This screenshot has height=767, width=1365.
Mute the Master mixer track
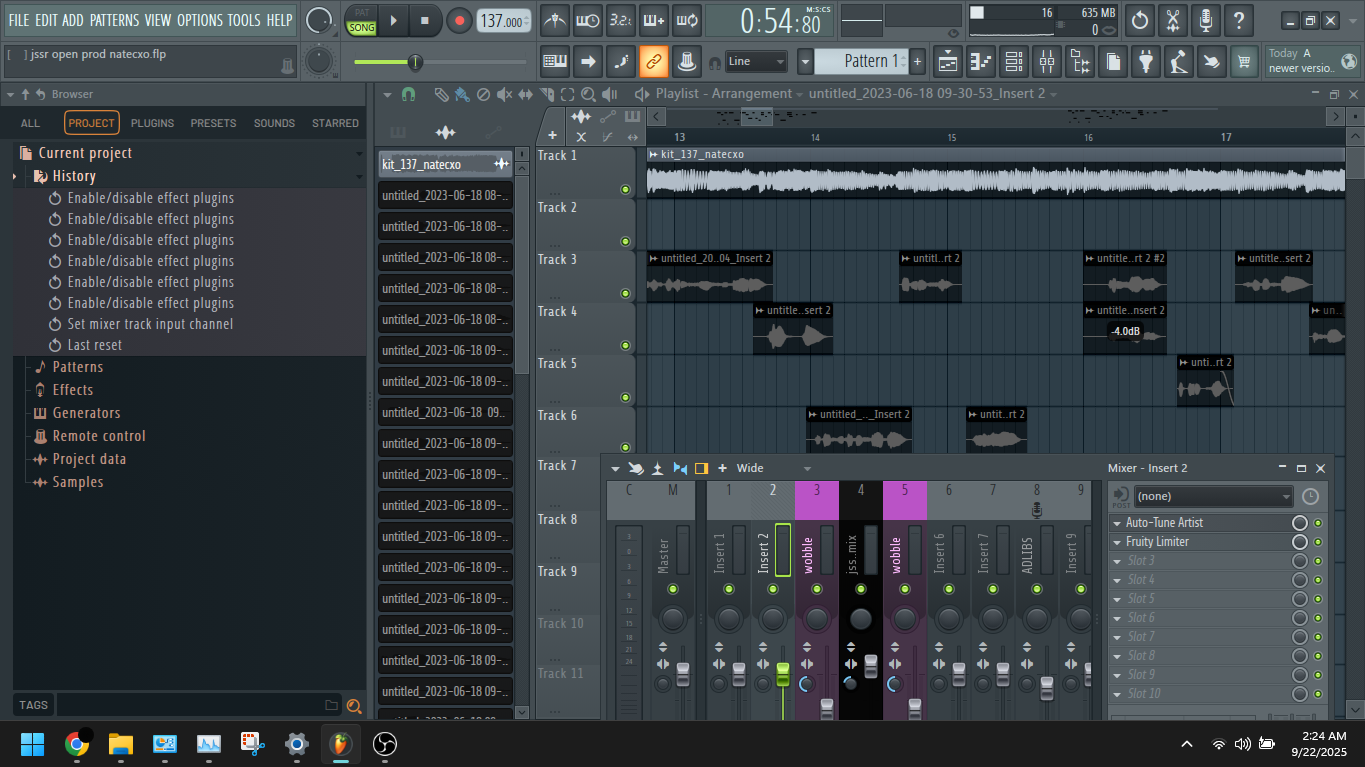(672, 590)
